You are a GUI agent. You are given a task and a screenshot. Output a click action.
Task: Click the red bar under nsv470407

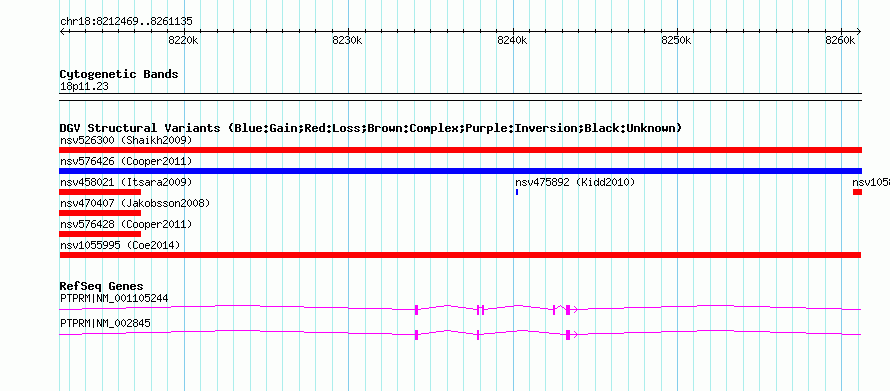tap(100, 213)
